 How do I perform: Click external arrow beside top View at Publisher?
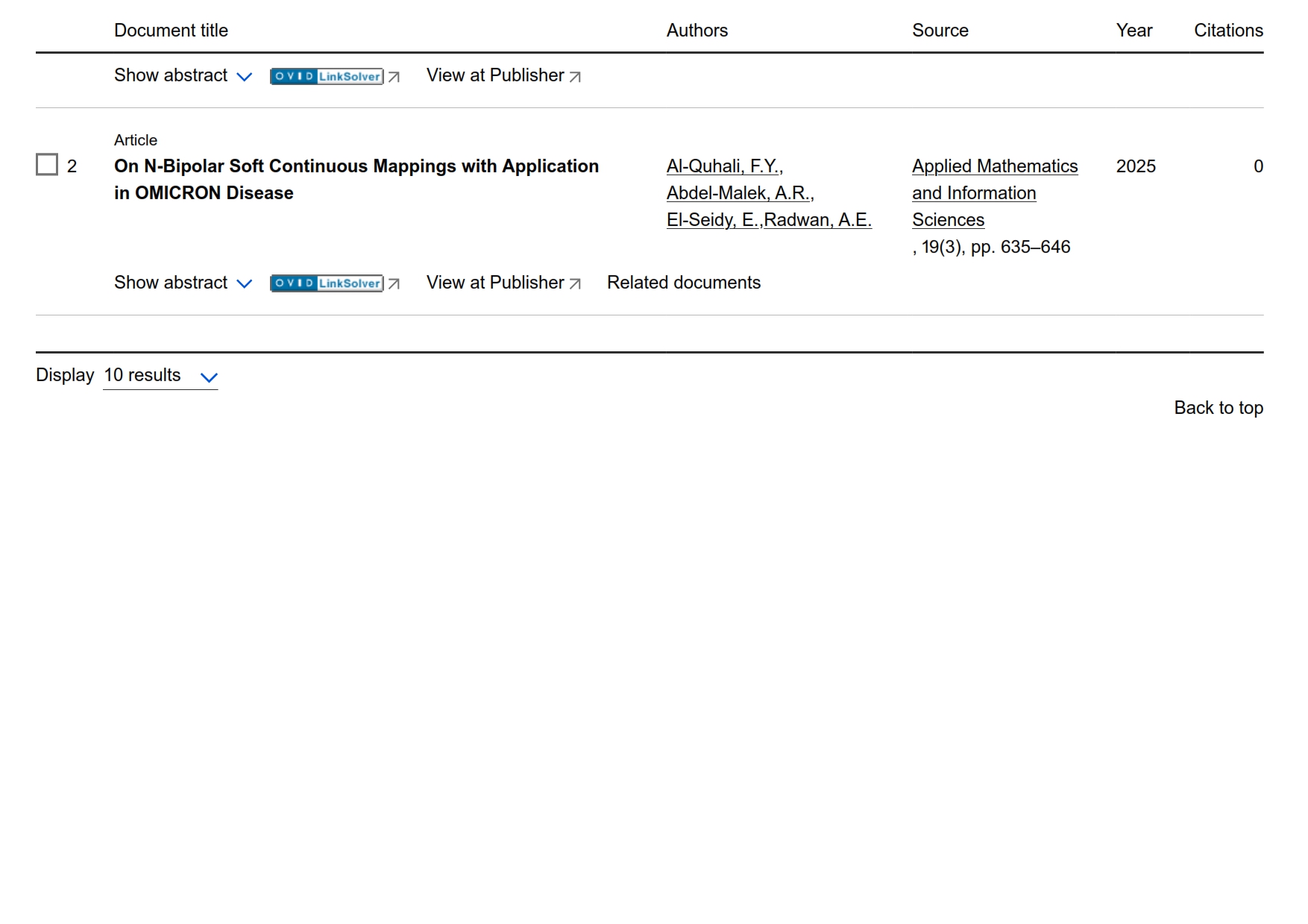click(575, 77)
